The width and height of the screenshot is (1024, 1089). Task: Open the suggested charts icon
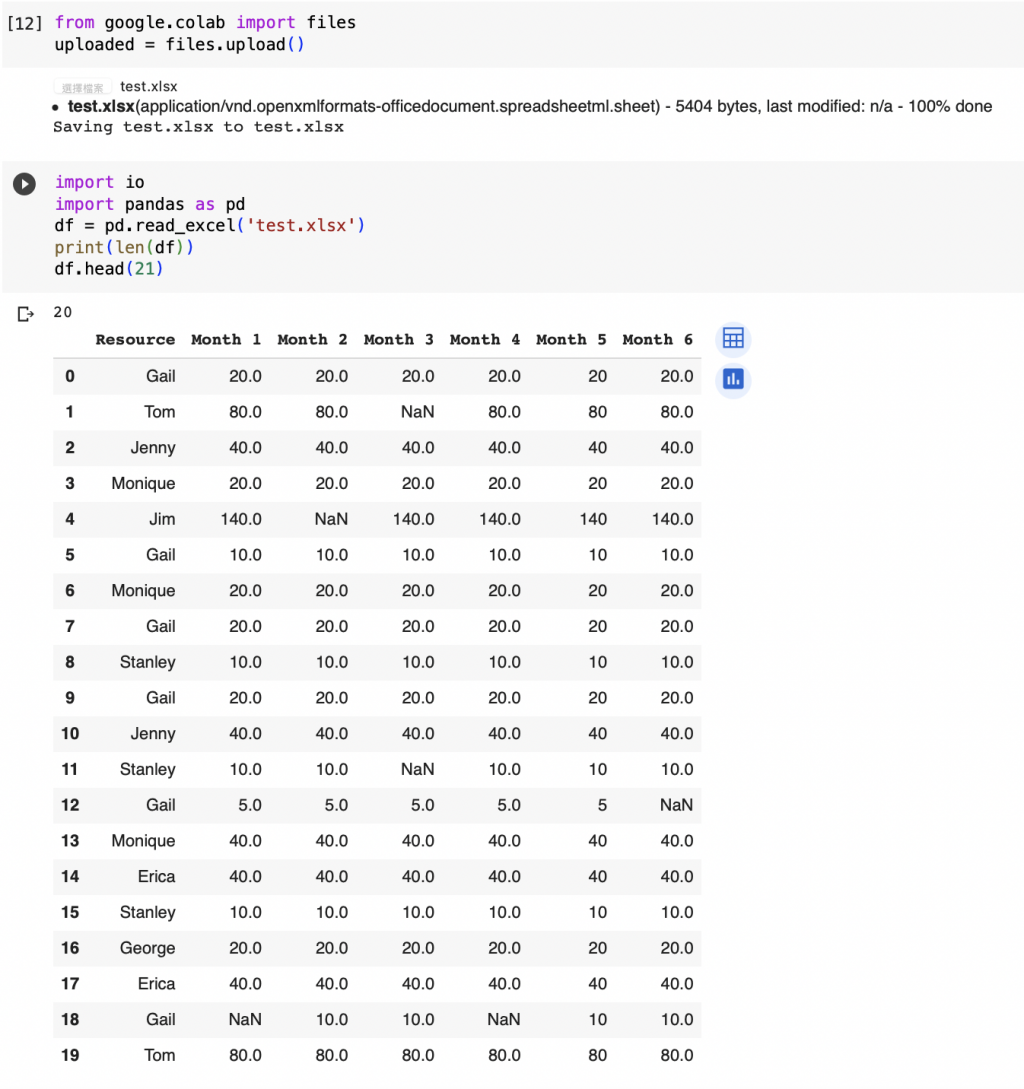click(x=733, y=379)
